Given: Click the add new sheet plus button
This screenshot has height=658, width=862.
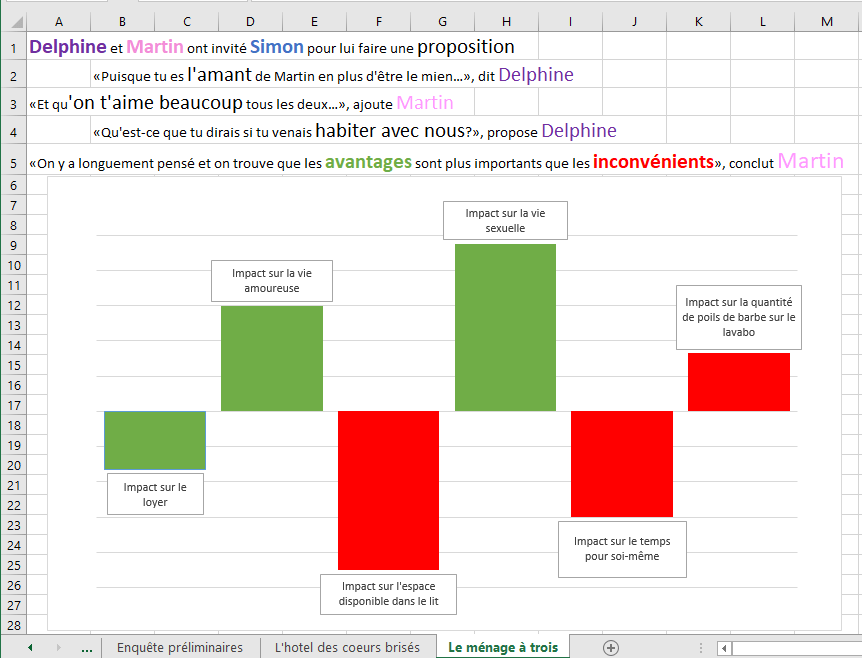Looking at the screenshot, I should [611, 648].
